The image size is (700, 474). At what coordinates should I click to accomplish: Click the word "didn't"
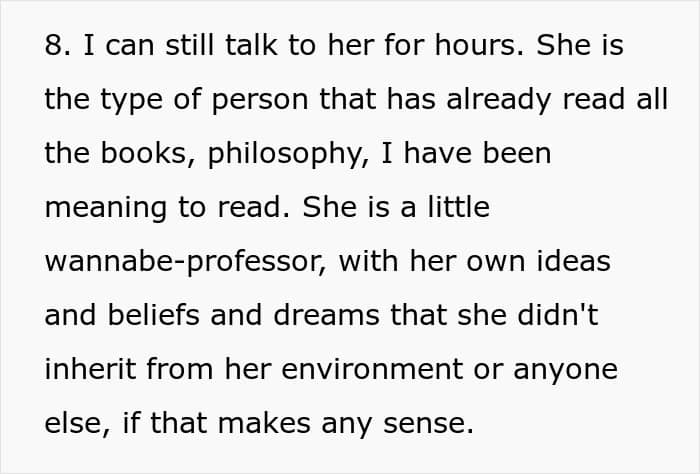(558, 315)
